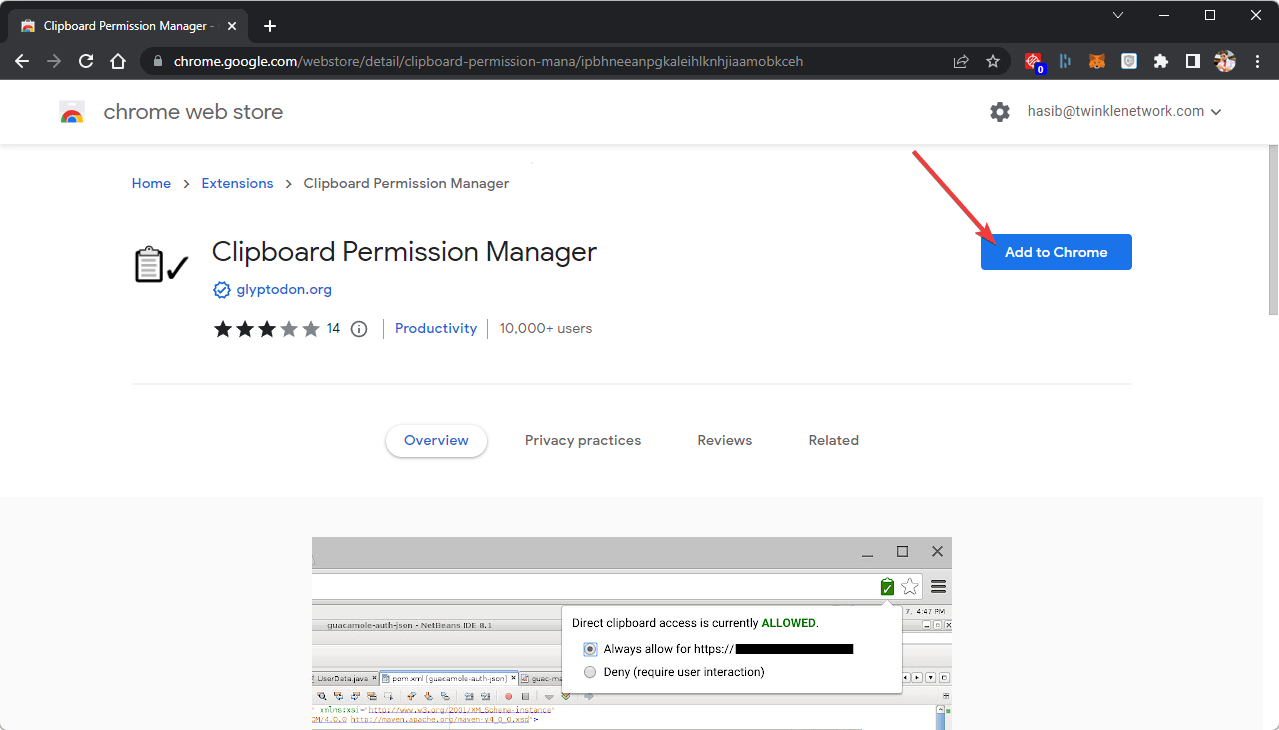This screenshot has height=730, width=1279.
Task: Select the 'Always allow' radio in the screenshot
Action: tap(590, 649)
